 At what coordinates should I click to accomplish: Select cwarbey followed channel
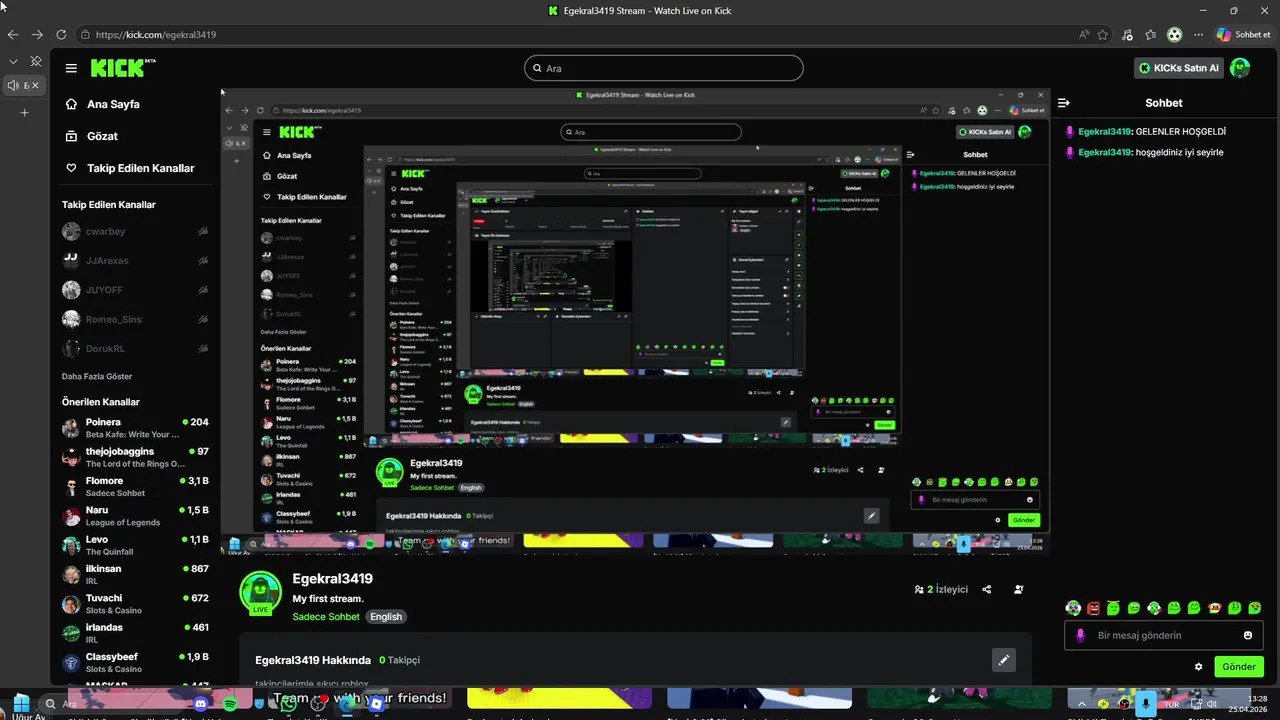click(x=135, y=231)
